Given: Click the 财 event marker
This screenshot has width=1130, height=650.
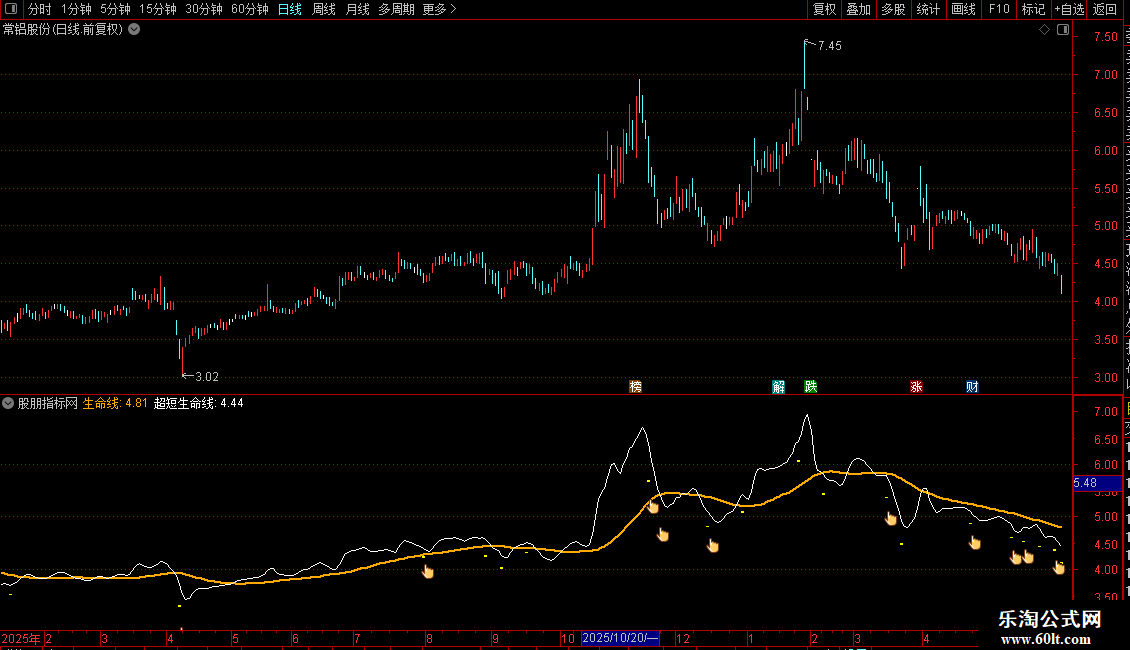Looking at the screenshot, I should click(972, 386).
